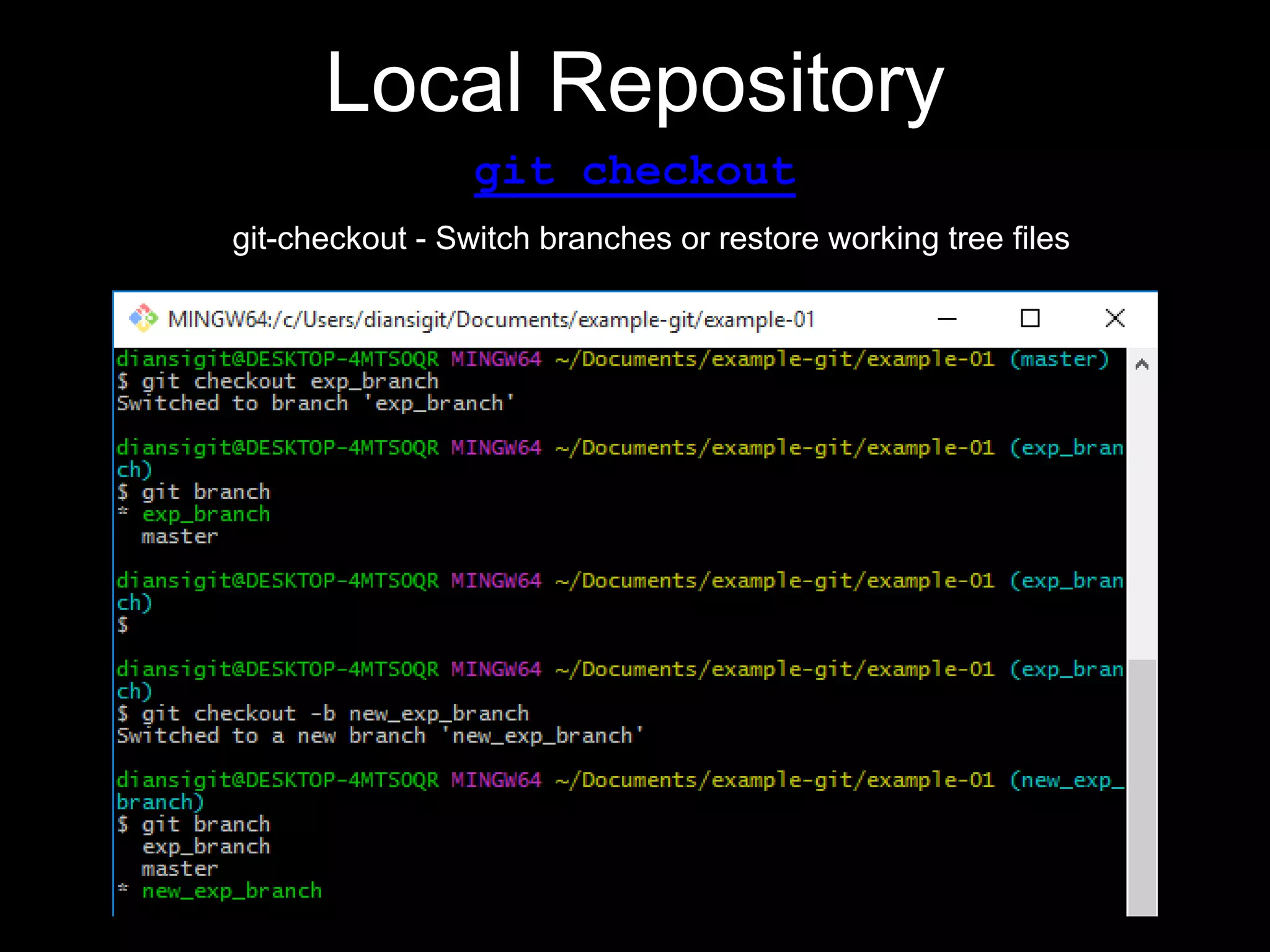This screenshot has height=952, width=1270.
Task: Open the blue "git checkout" hyperlink
Action: [634, 172]
